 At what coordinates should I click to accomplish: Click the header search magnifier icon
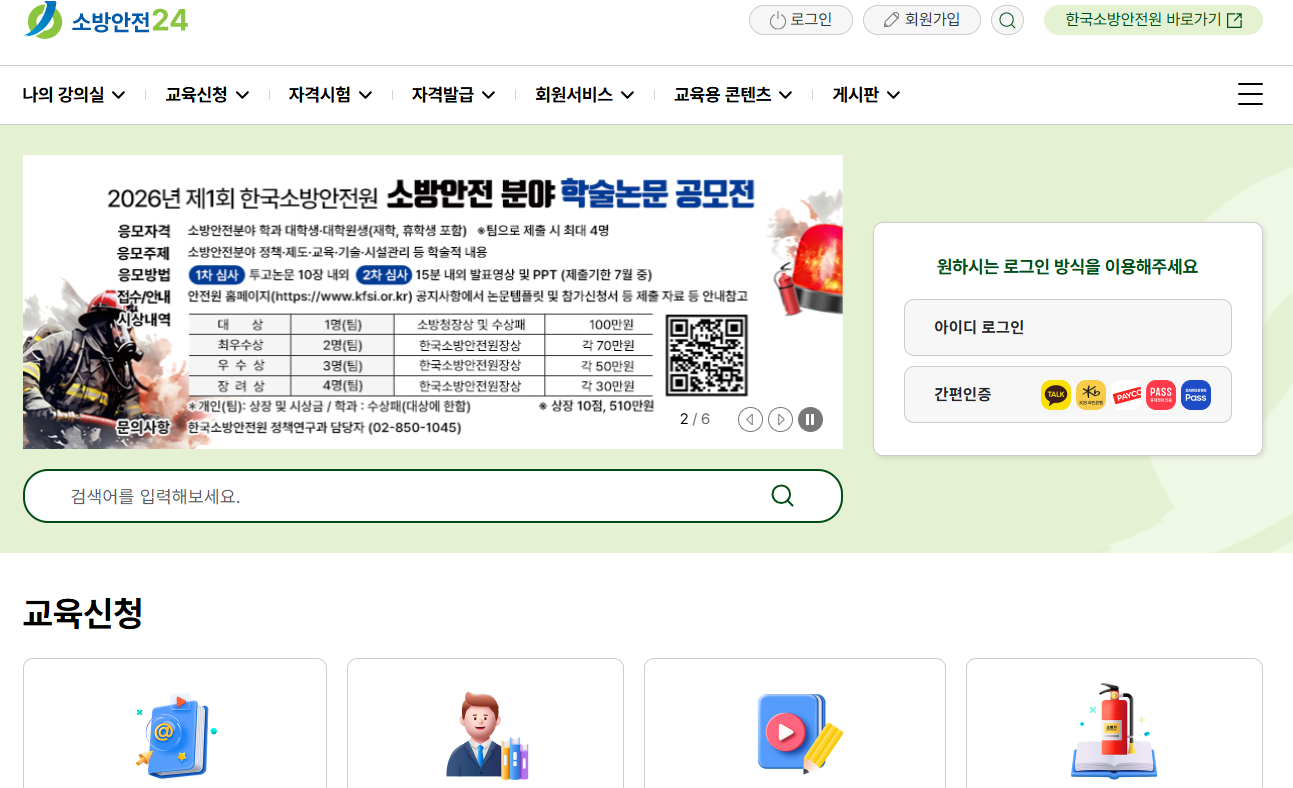(1007, 20)
